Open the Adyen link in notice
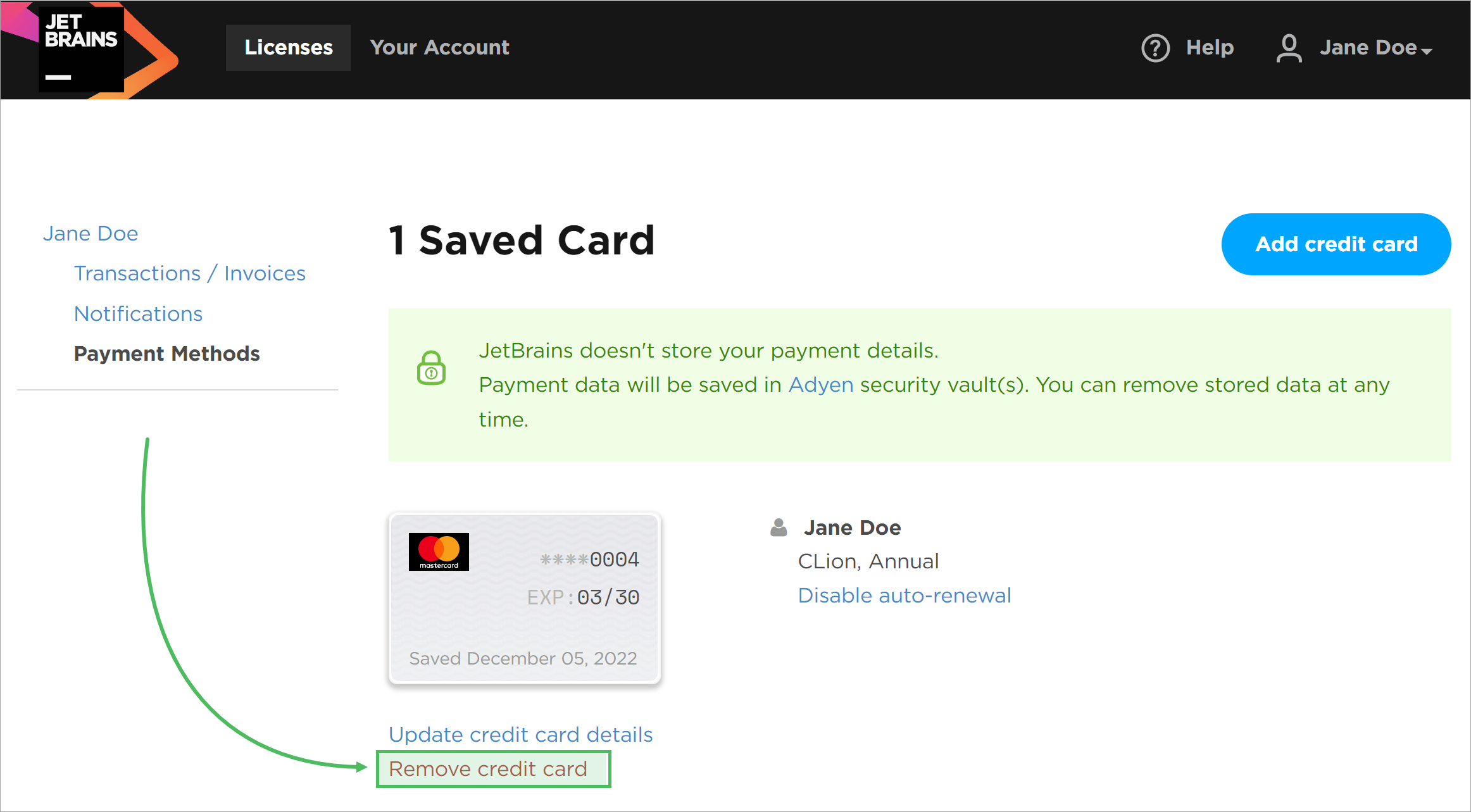This screenshot has width=1471, height=812. click(x=820, y=385)
